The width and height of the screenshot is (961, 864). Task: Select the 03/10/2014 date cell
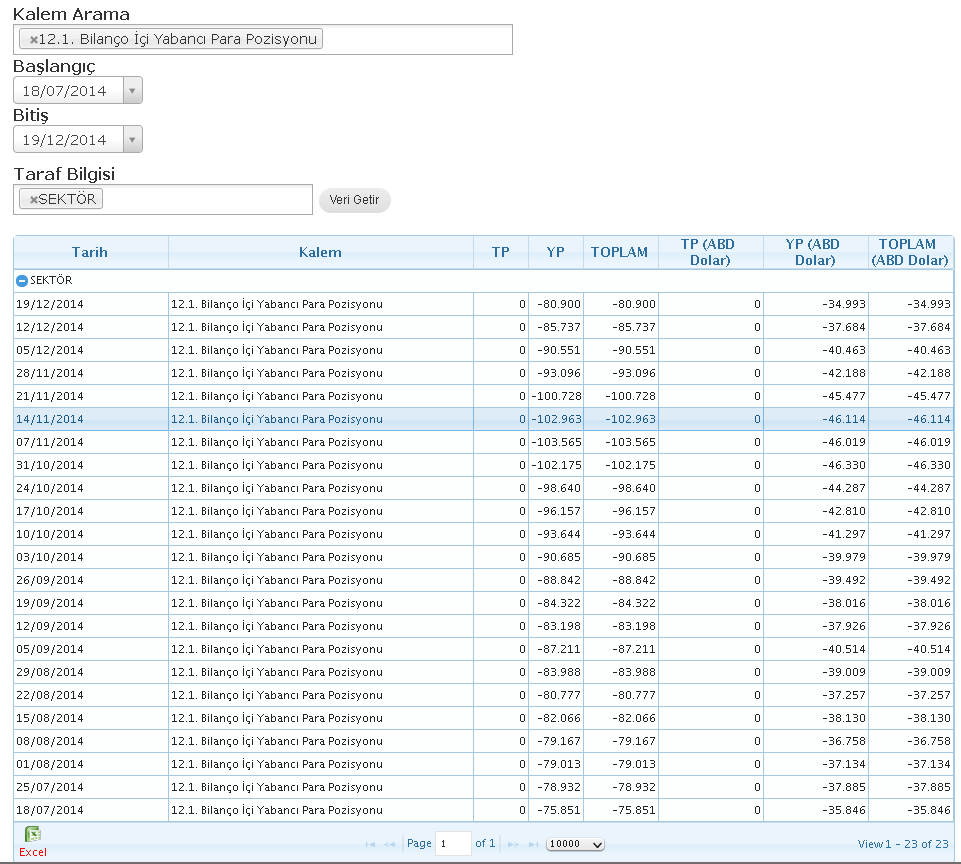[91, 557]
